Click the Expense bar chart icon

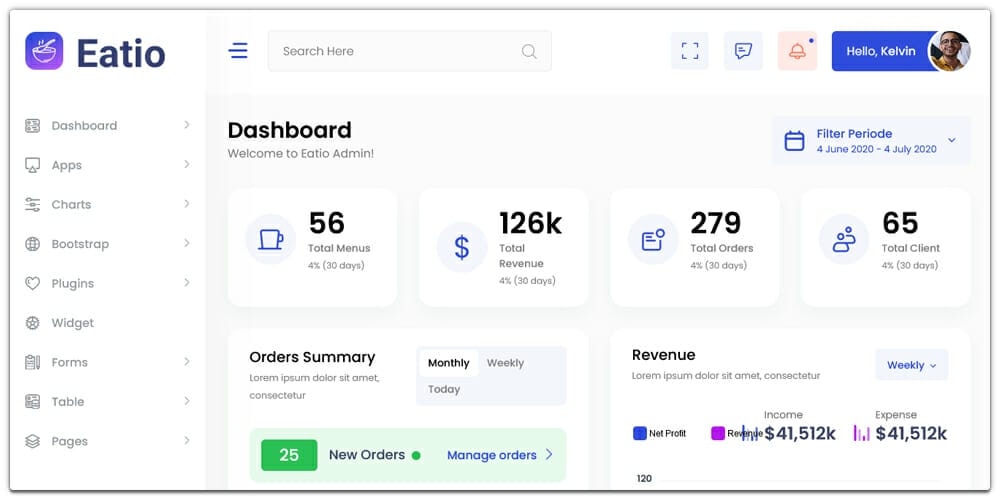pos(862,434)
